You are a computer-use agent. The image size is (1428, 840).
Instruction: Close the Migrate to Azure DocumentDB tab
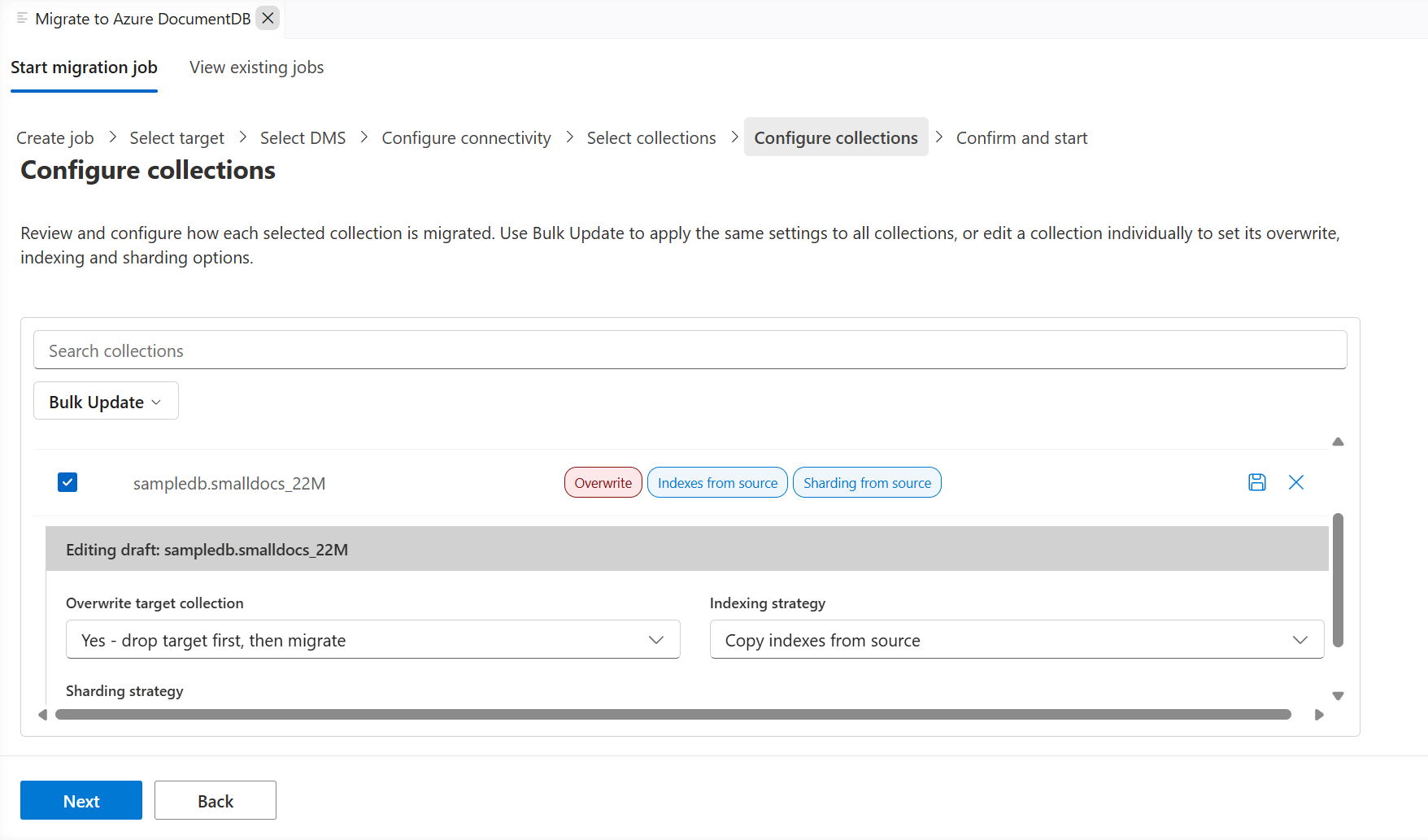tap(268, 18)
